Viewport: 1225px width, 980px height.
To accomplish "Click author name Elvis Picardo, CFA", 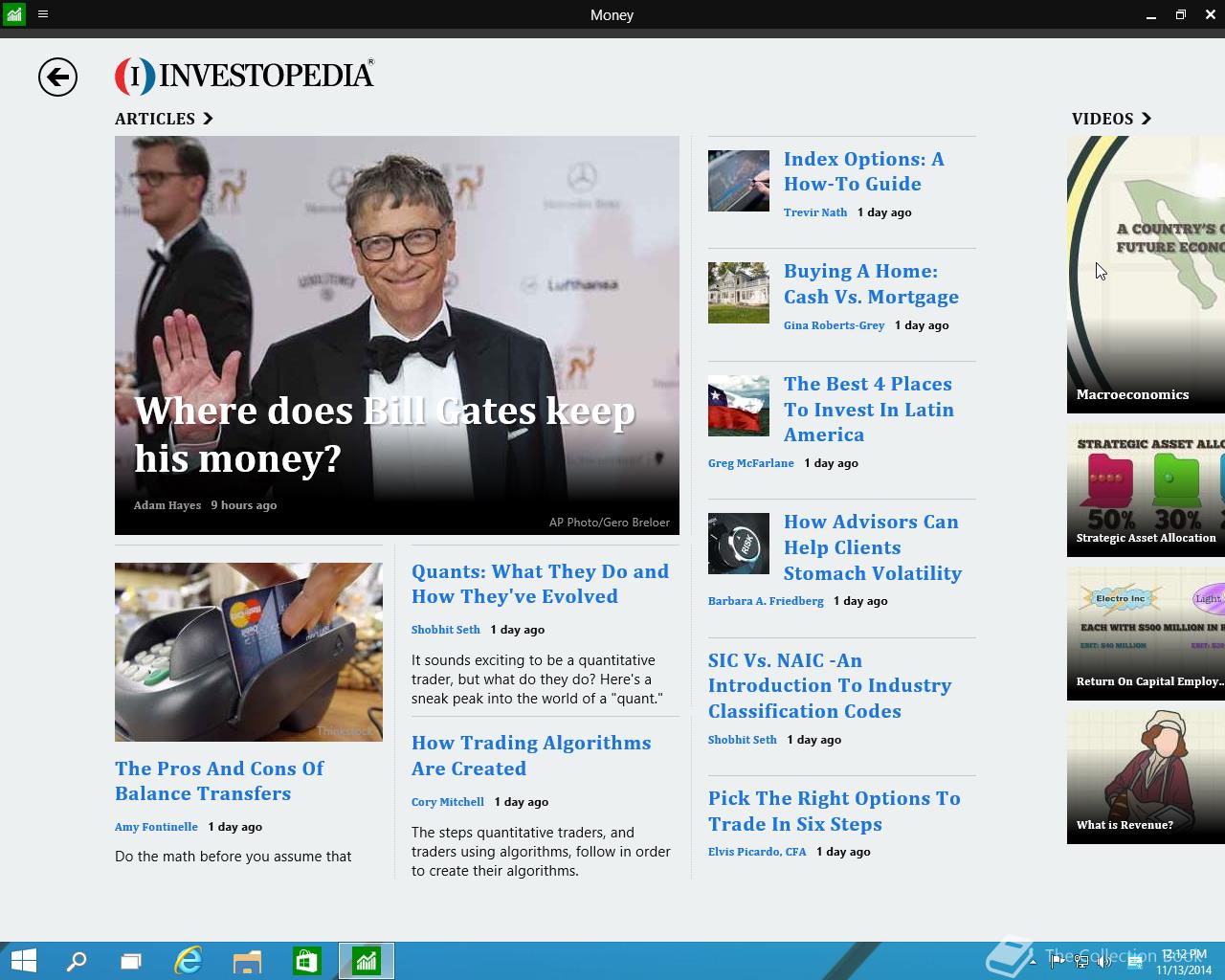I will tap(757, 852).
